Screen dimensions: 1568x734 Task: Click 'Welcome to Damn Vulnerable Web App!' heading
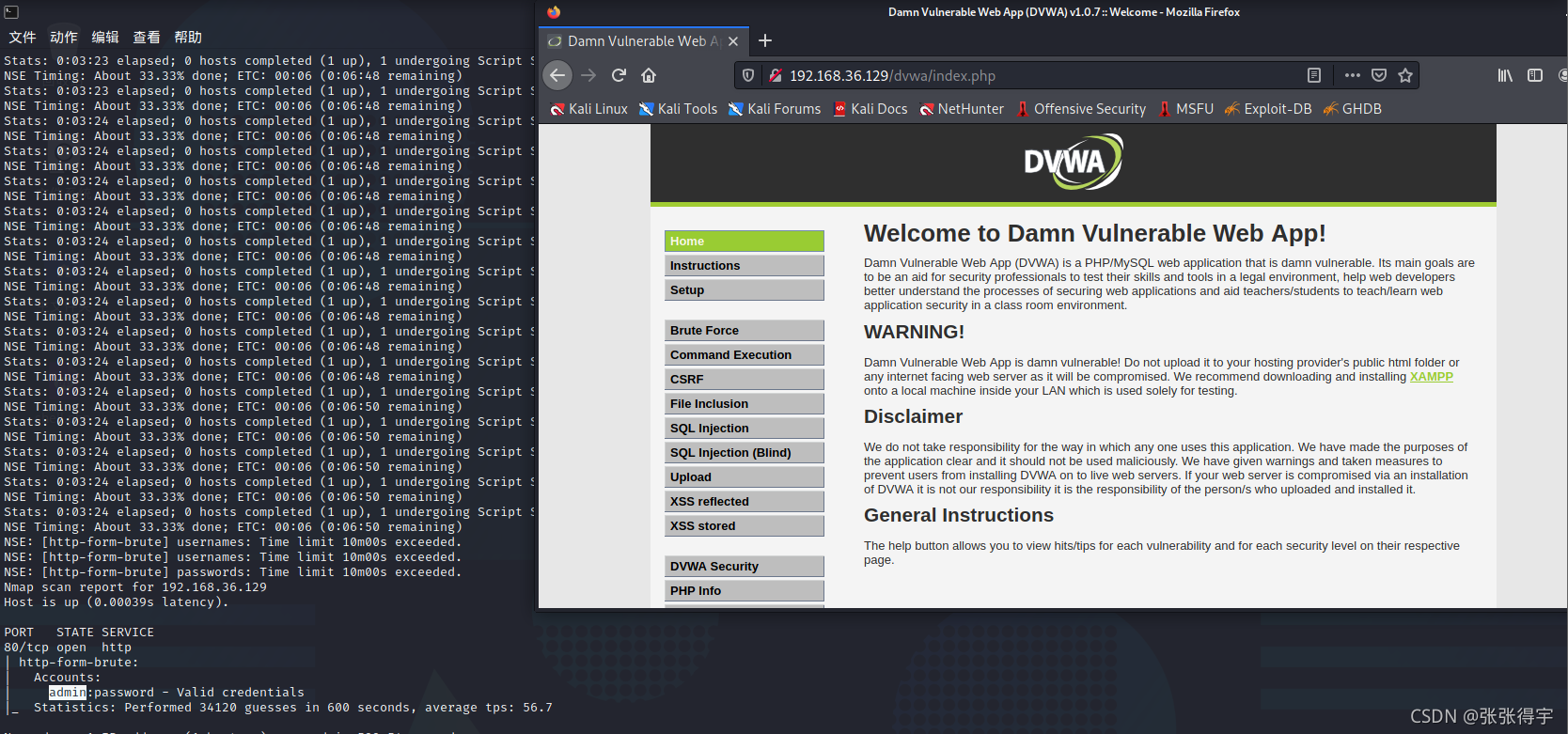coord(1094,233)
